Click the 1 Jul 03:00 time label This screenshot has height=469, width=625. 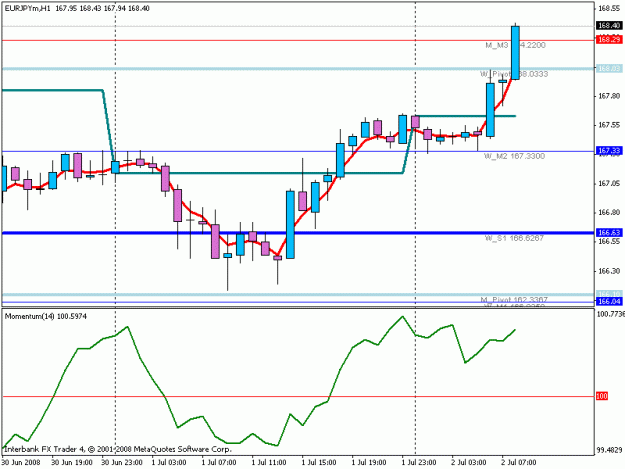point(169,463)
